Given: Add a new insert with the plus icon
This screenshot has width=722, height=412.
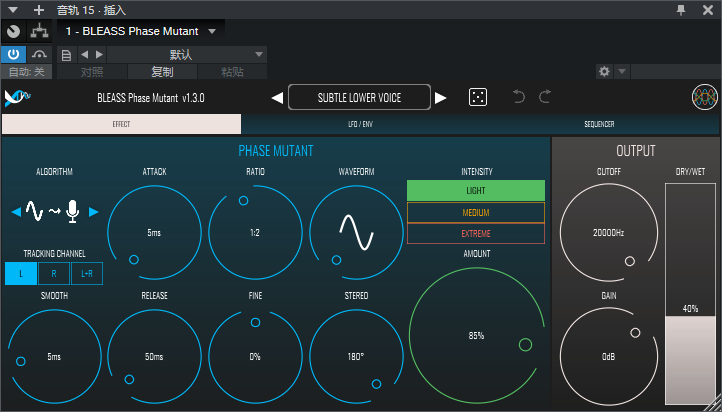Looking at the screenshot, I should point(39,10).
